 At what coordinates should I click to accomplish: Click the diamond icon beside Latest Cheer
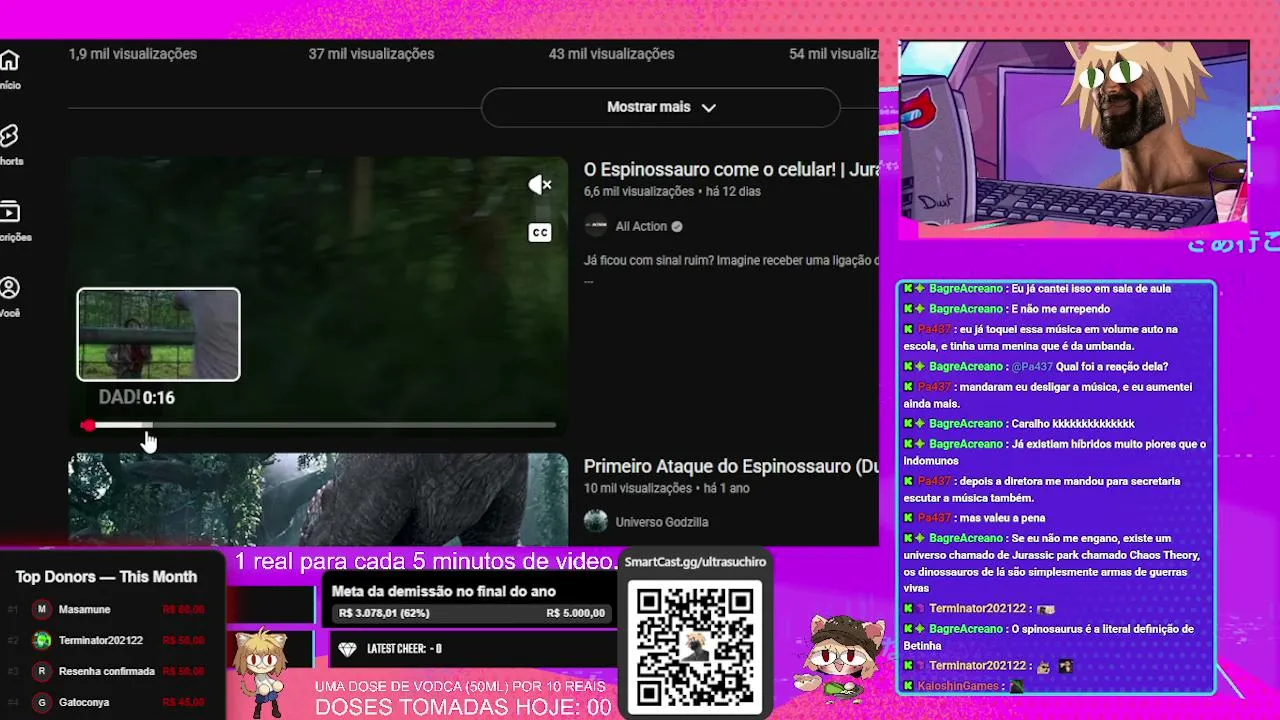coord(347,649)
